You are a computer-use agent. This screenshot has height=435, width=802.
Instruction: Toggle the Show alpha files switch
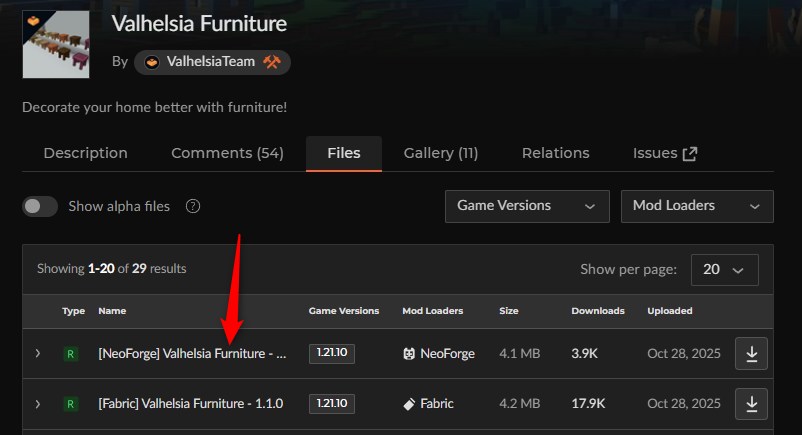point(40,206)
